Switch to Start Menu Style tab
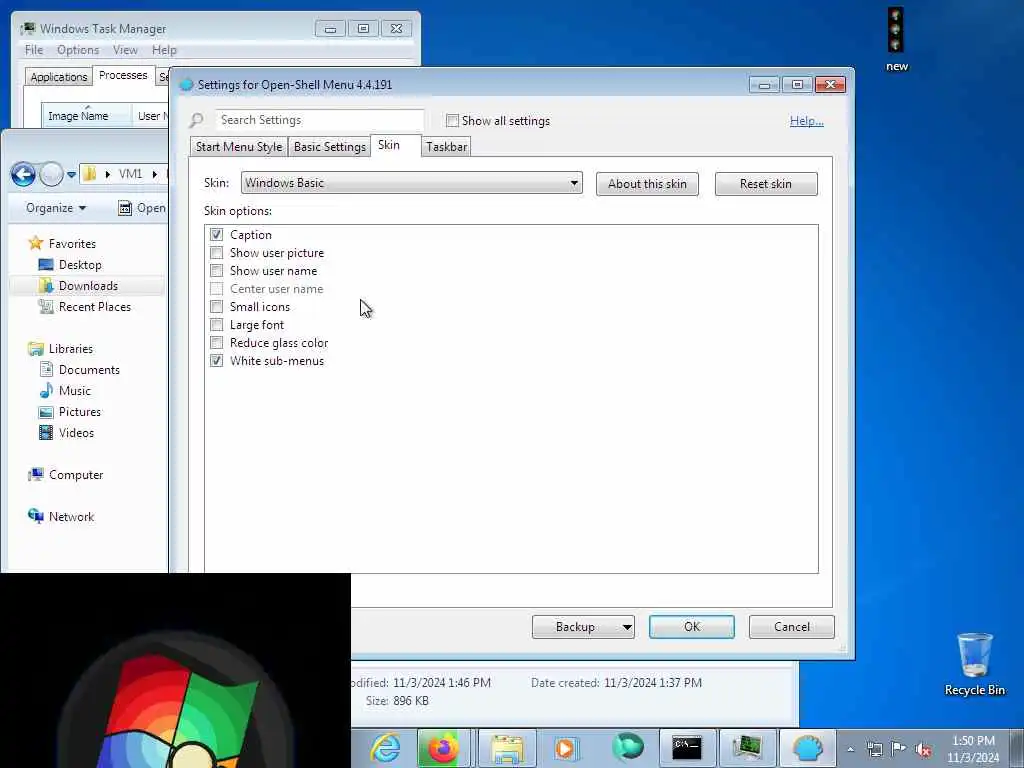 [239, 147]
